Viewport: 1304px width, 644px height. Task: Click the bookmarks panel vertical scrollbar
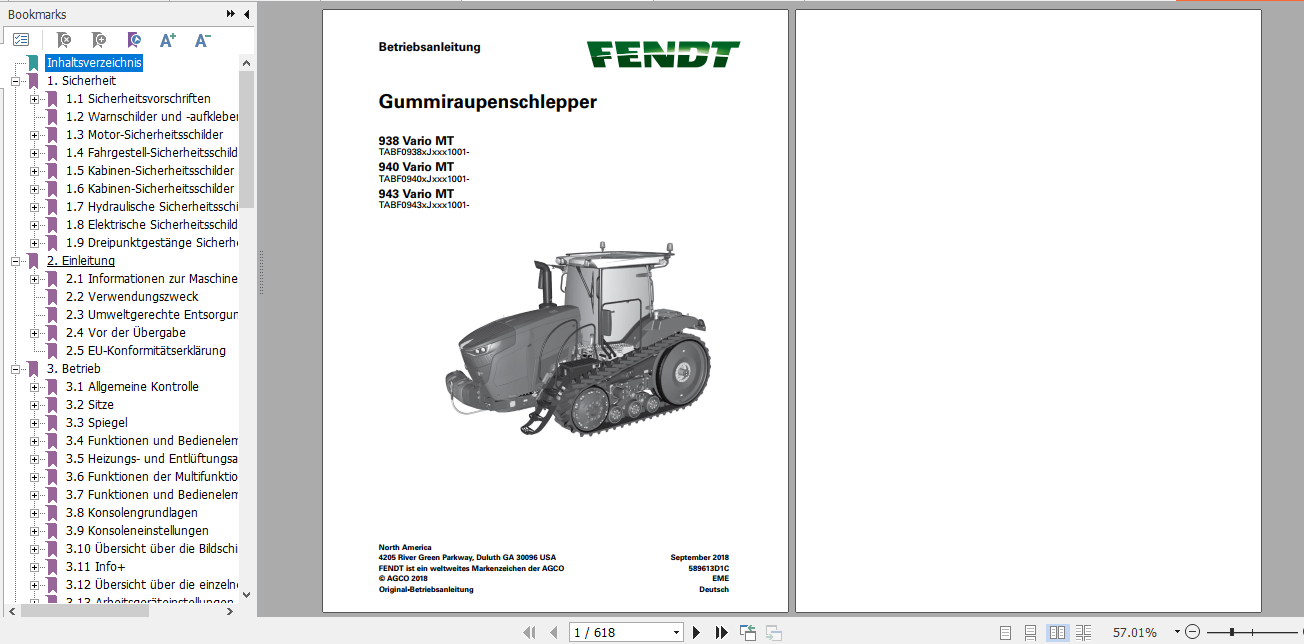tap(246, 139)
